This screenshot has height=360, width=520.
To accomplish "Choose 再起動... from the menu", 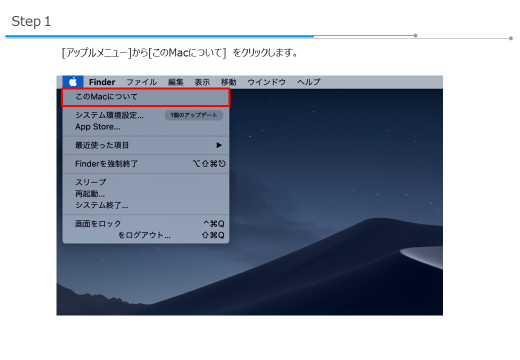I will (146, 194).
